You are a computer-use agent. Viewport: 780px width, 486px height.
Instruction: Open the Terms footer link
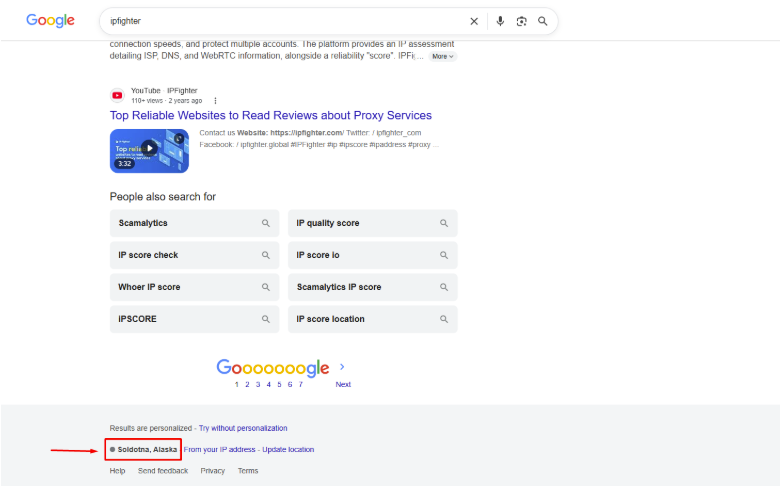[248, 471]
